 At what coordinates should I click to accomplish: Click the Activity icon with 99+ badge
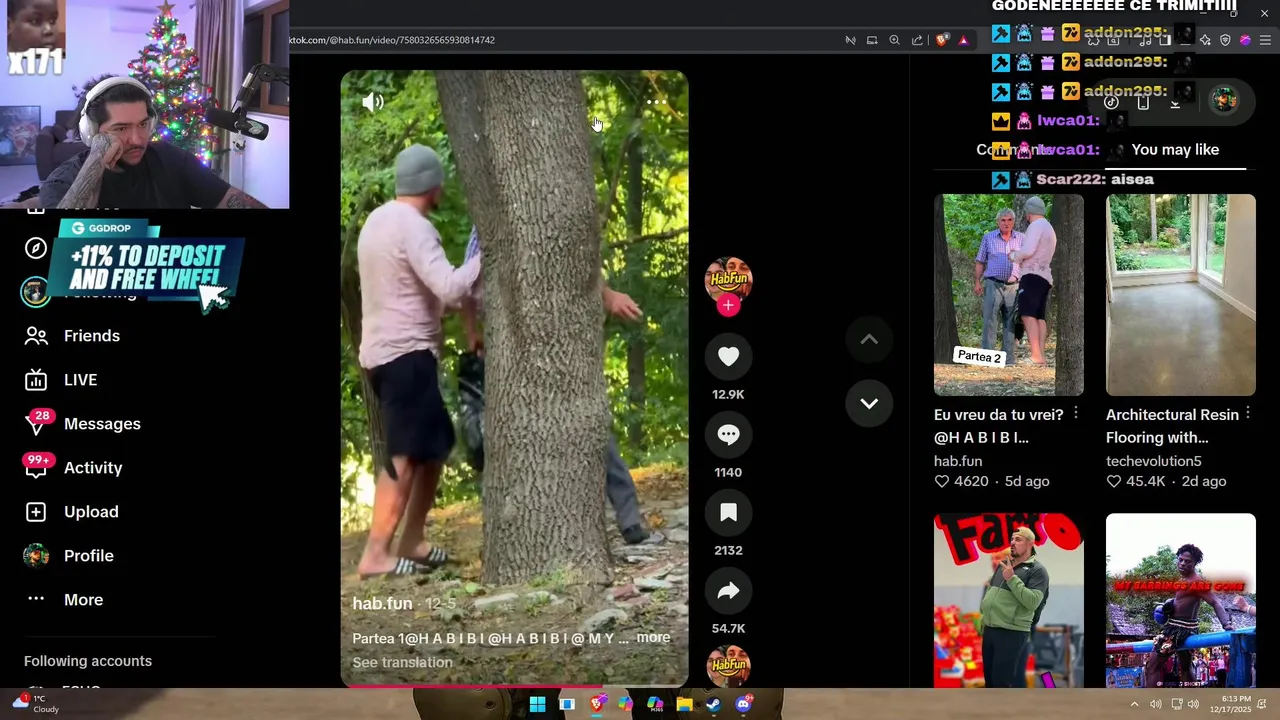pos(36,467)
